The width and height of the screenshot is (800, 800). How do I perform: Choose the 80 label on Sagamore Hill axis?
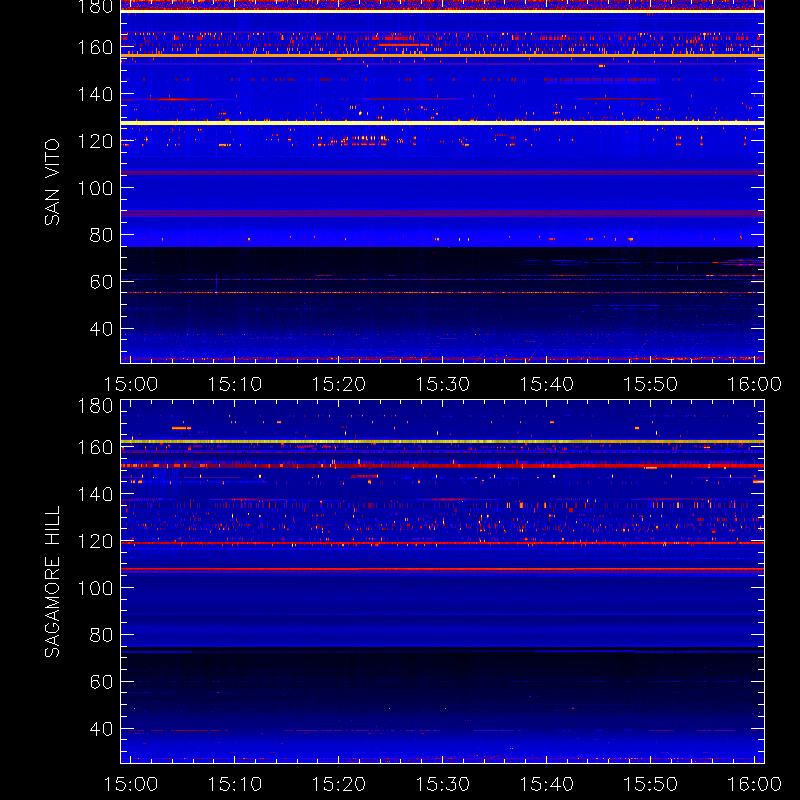102,635
